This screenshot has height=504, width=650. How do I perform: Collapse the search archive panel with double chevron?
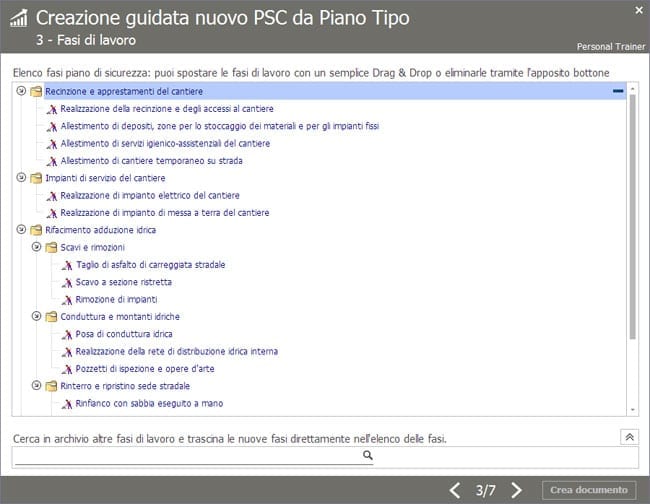tap(629, 437)
